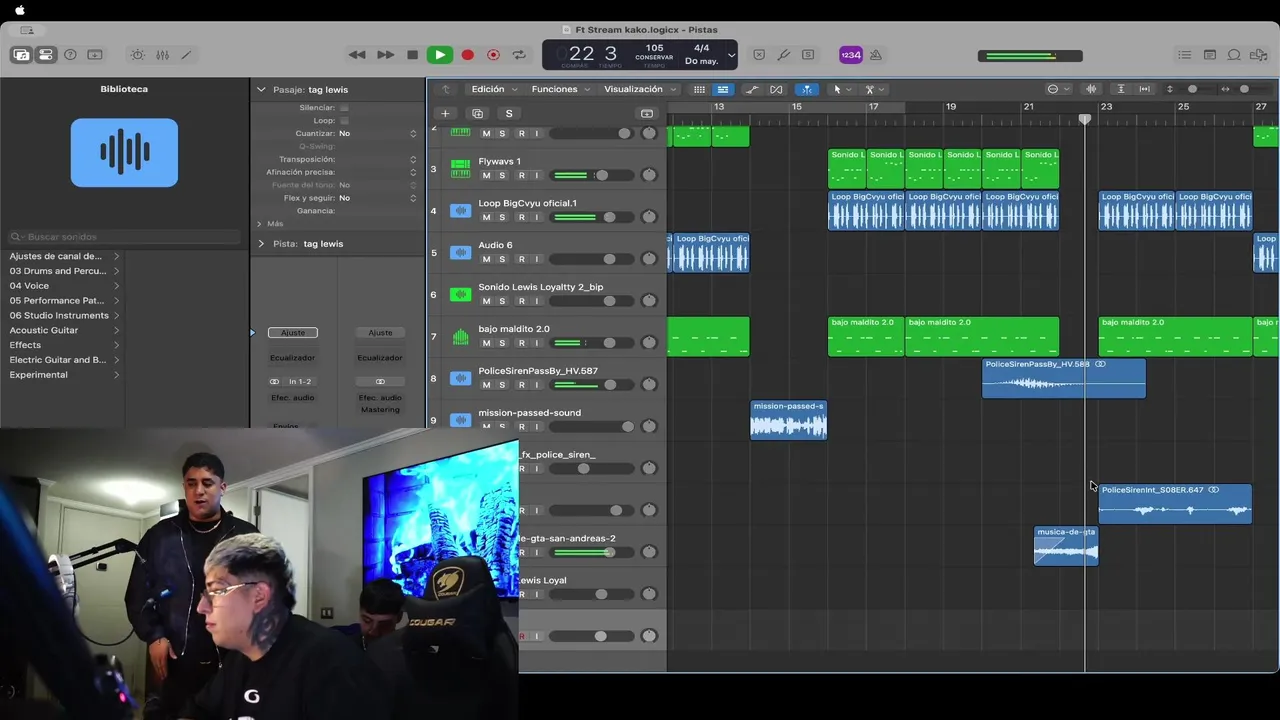This screenshot has width=1280, height=720.
Task: Record-enable the Audio 6 track
Action: (521, 259)
